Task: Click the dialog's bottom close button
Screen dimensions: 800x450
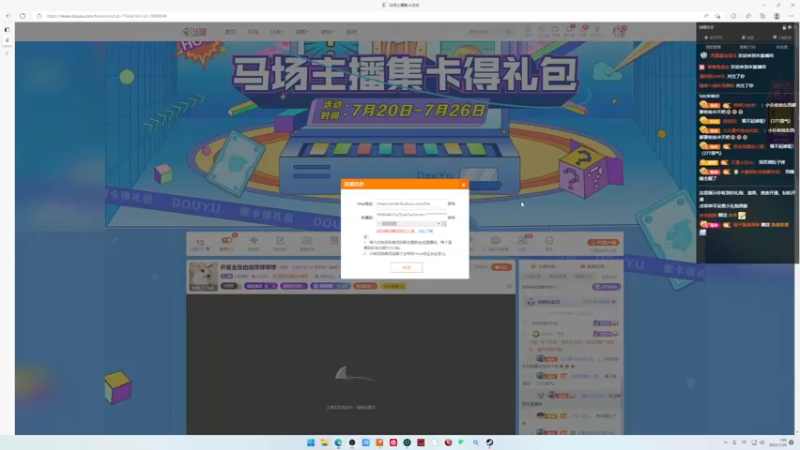Action: [x=406, y=267]
